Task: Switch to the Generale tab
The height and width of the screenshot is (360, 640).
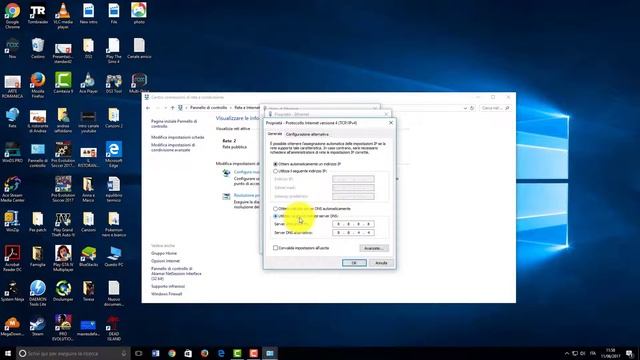Action: pyautogui.click(x=275, y=134)
